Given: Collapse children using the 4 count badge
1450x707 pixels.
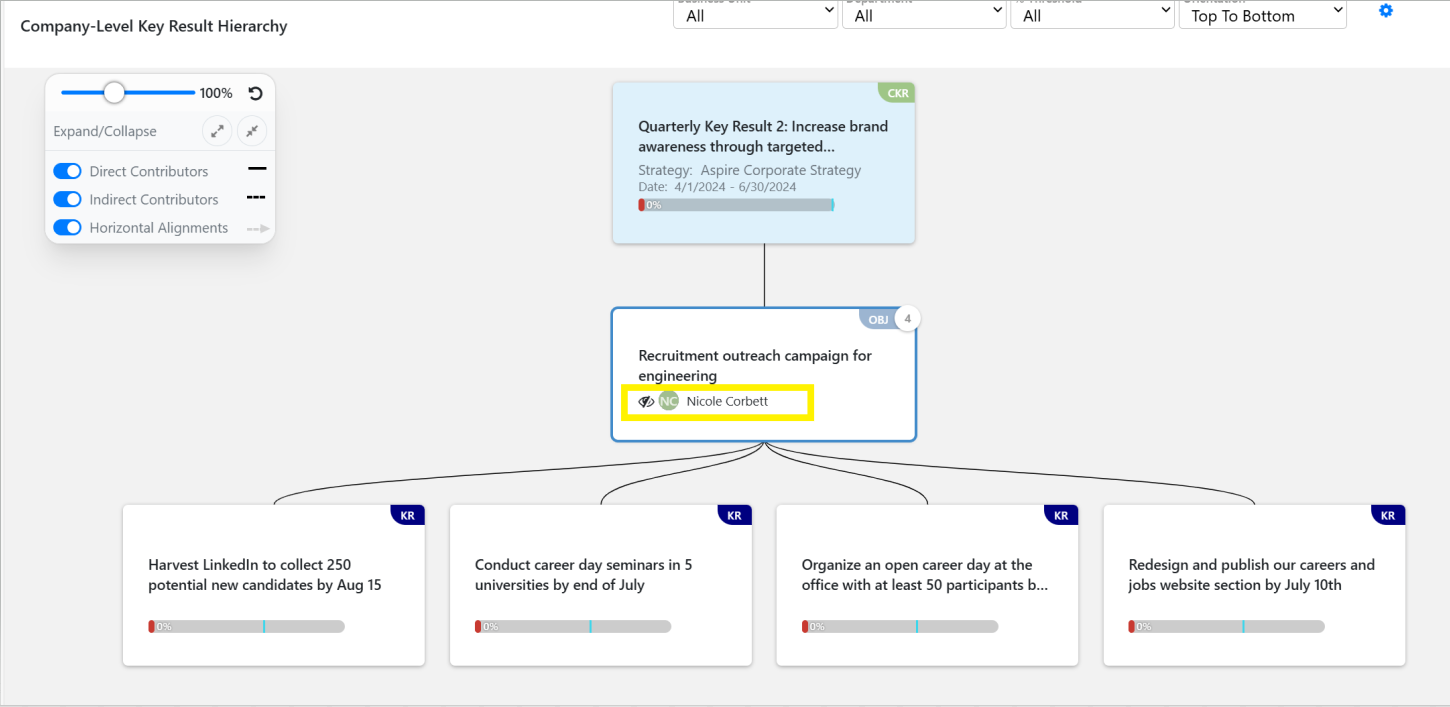Looking at the screenshot, I should pyautogui.click(x=907, y=319).
